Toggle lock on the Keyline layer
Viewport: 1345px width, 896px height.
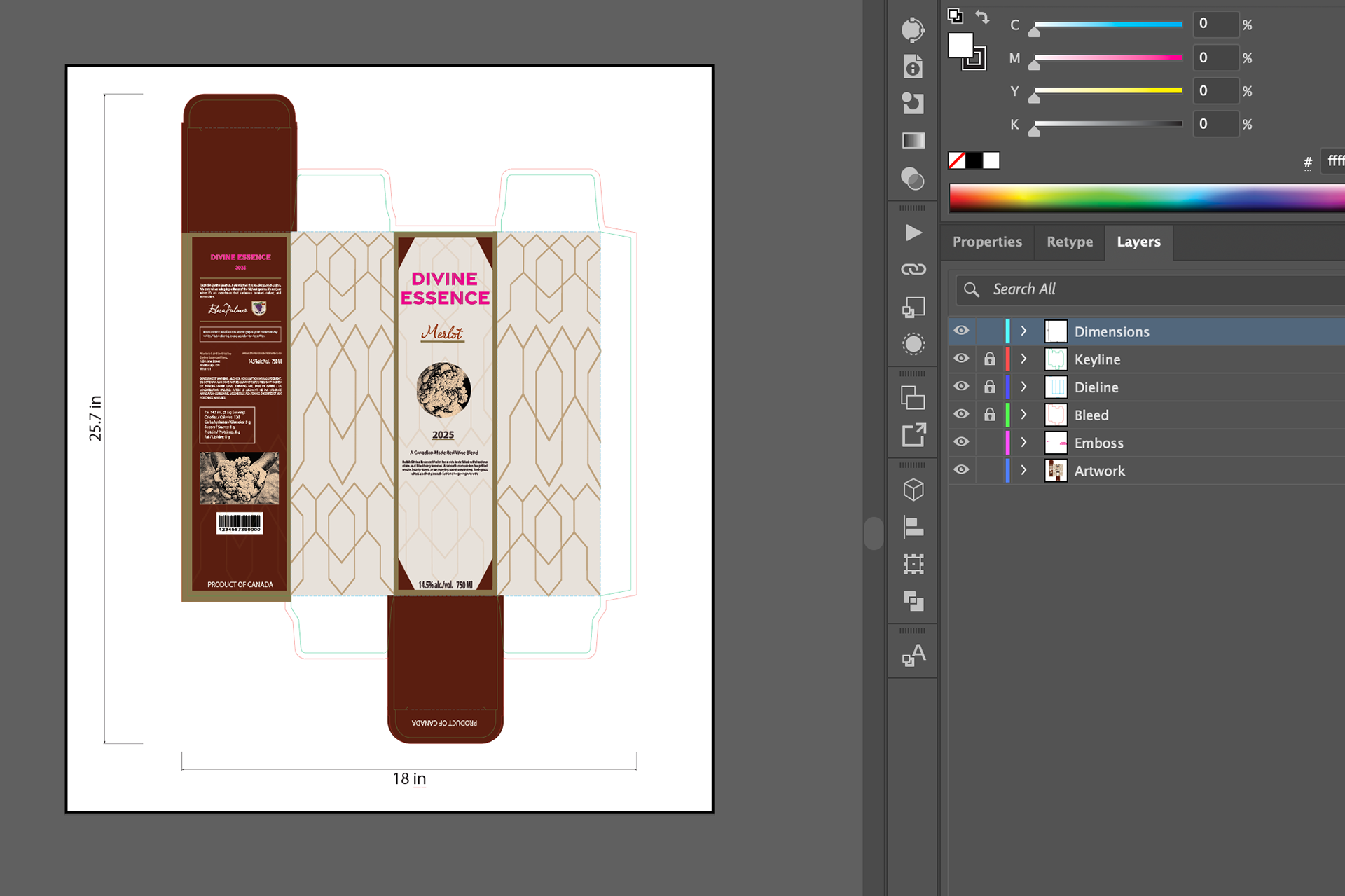(x=989, y=359)
